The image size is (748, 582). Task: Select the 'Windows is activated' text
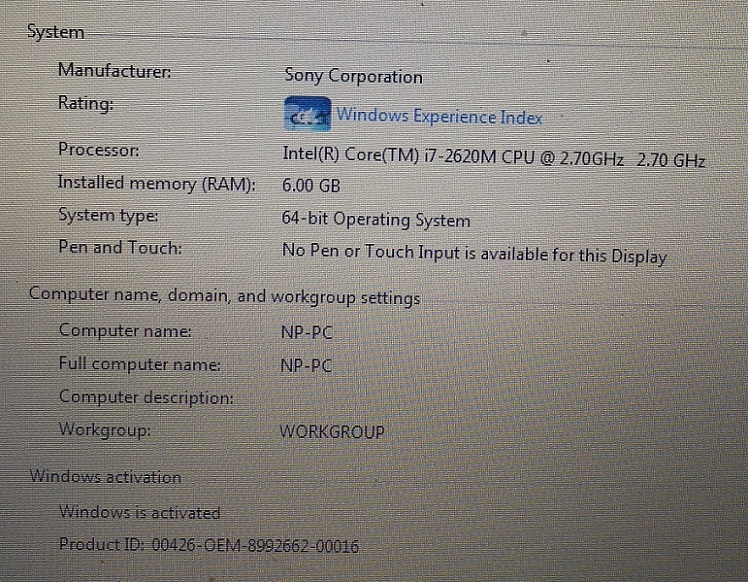click(x=140, y=512)
